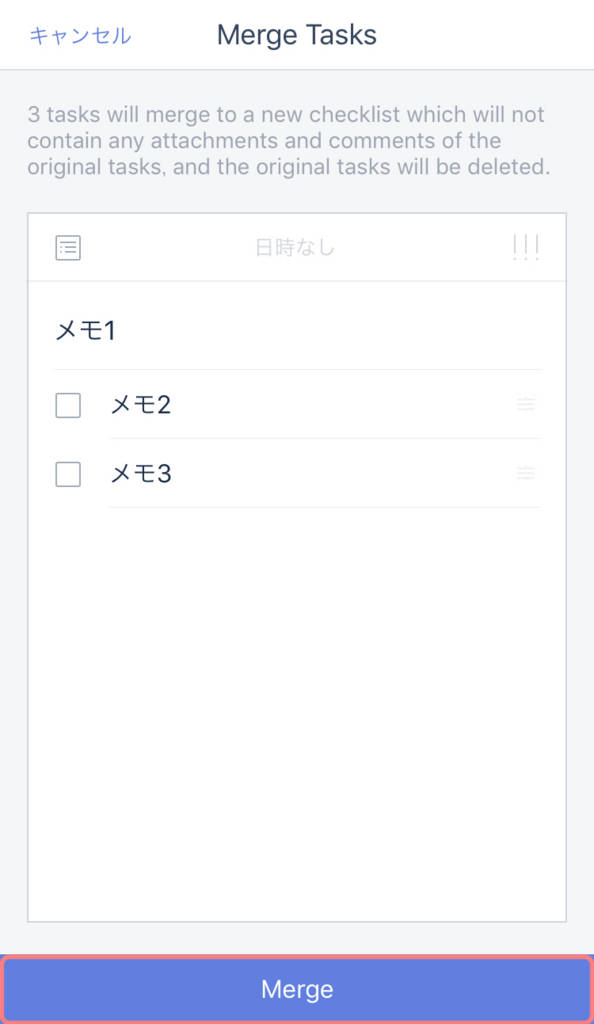Tap the reorder icon for item メモ3
Viewport: 594px width, 1024px height.
526,473
